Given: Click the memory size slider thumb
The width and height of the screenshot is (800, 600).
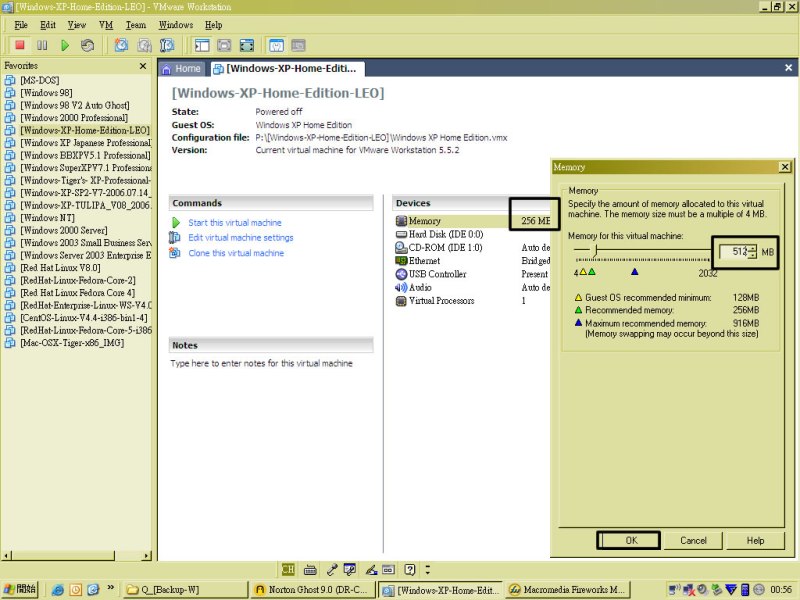Looking at the screenshot, I should (595, 250).
